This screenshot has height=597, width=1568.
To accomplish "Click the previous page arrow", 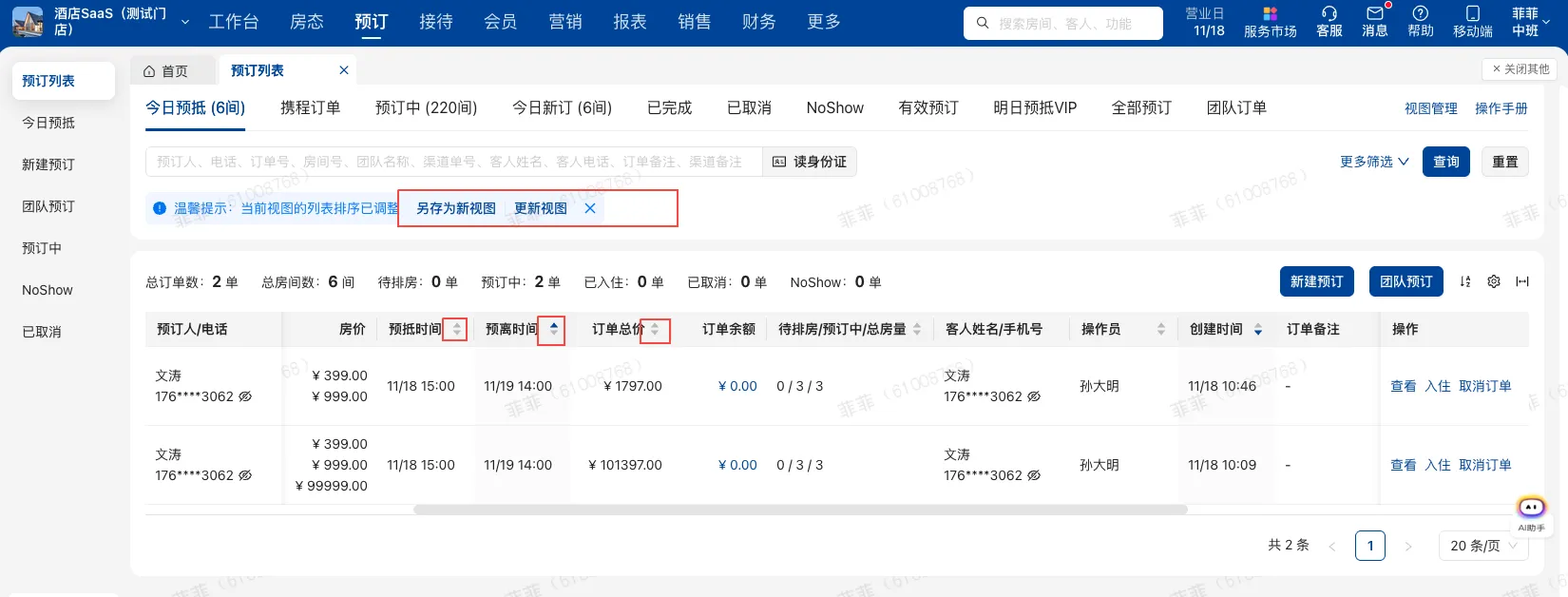I will click(x=1332, y=546).
